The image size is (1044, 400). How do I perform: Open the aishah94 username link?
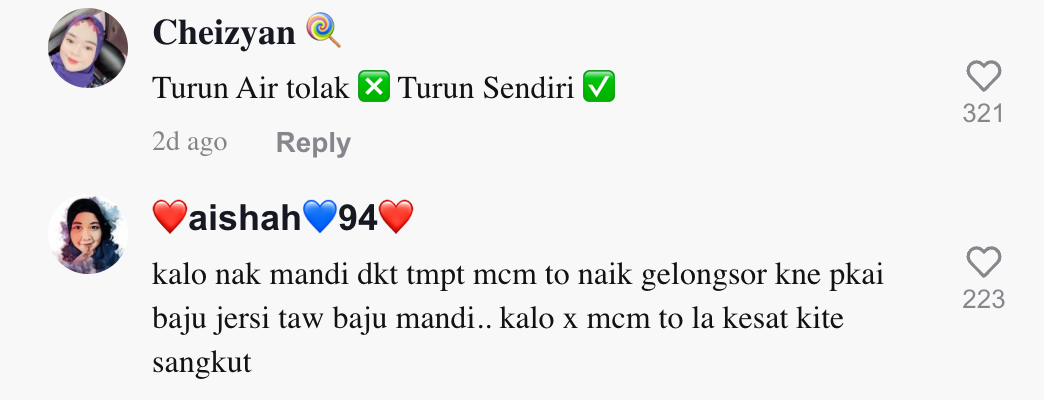pyautogui.click(x=283, y=218)
